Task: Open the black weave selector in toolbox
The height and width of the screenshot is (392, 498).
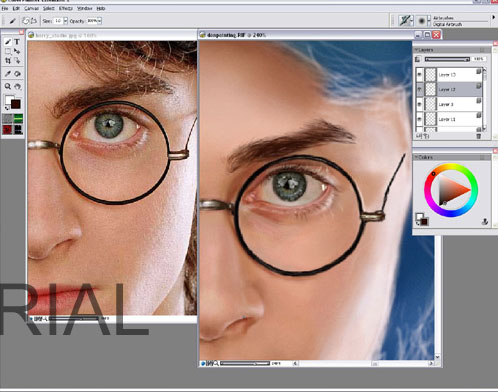Action: click(x=18, y=129)
